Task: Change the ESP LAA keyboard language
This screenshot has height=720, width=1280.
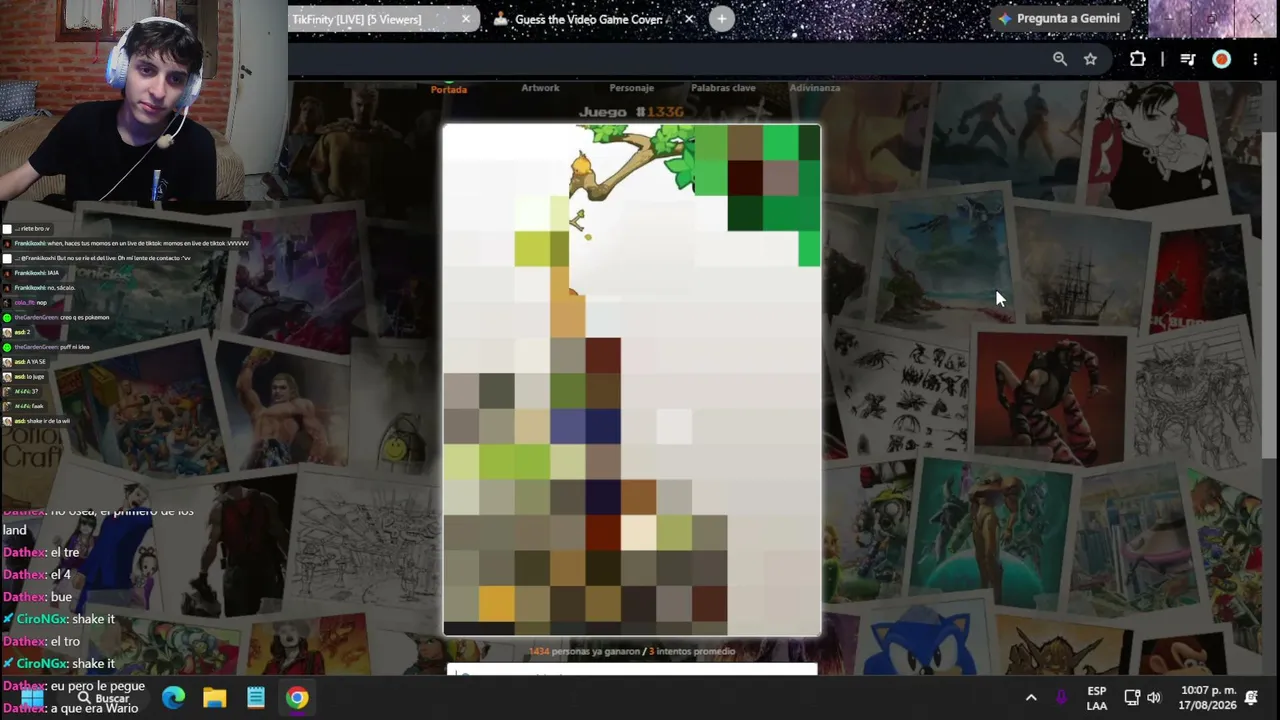Action: click(x=1096, y=698)
